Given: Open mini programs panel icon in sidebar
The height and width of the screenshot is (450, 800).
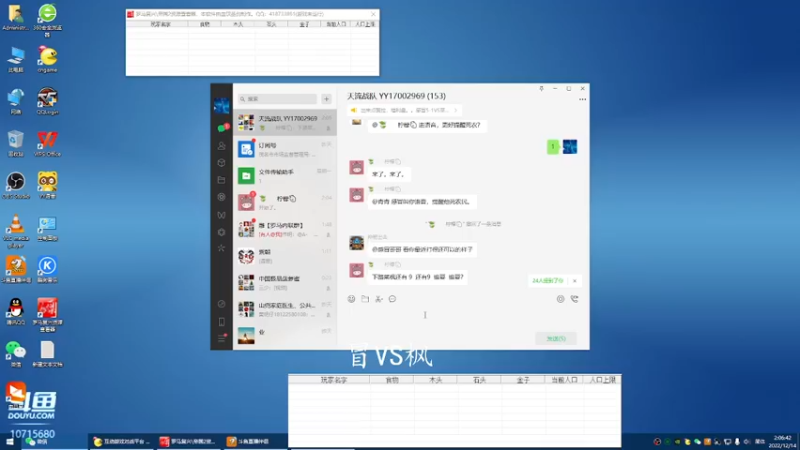Looking at the screenshot, I should [x=221, y=304].
